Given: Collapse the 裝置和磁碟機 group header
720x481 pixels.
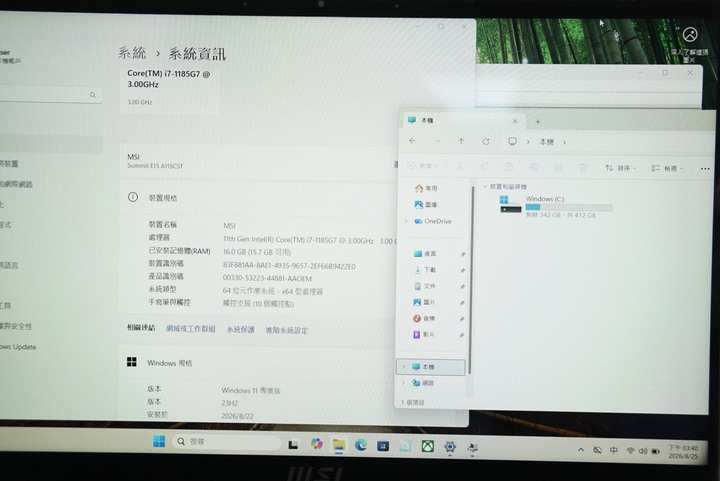Looking at the screenshot, I should pos(505,187).
